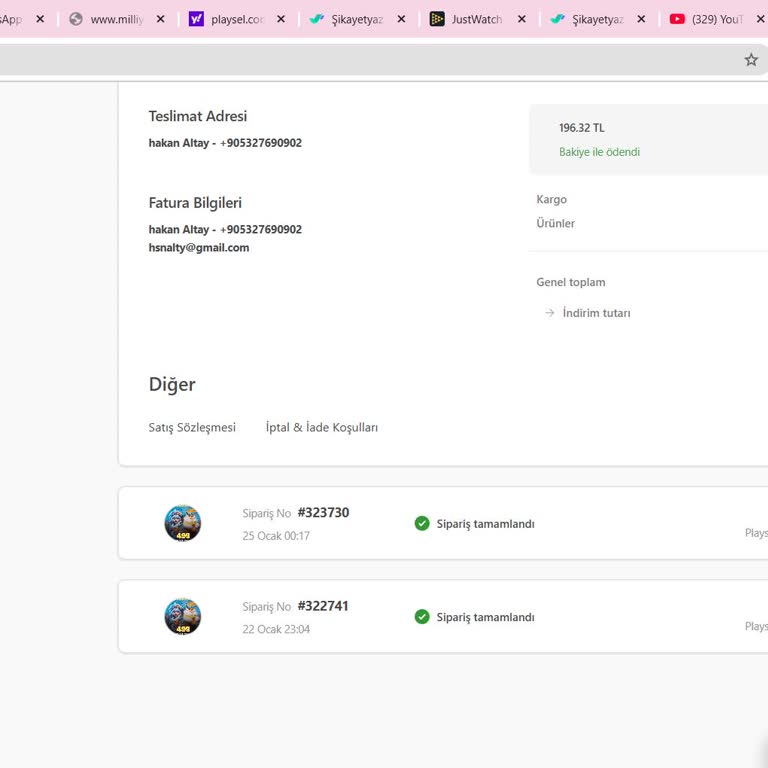Click green checkmark icon on order #323730

click(x=422, y=523)
